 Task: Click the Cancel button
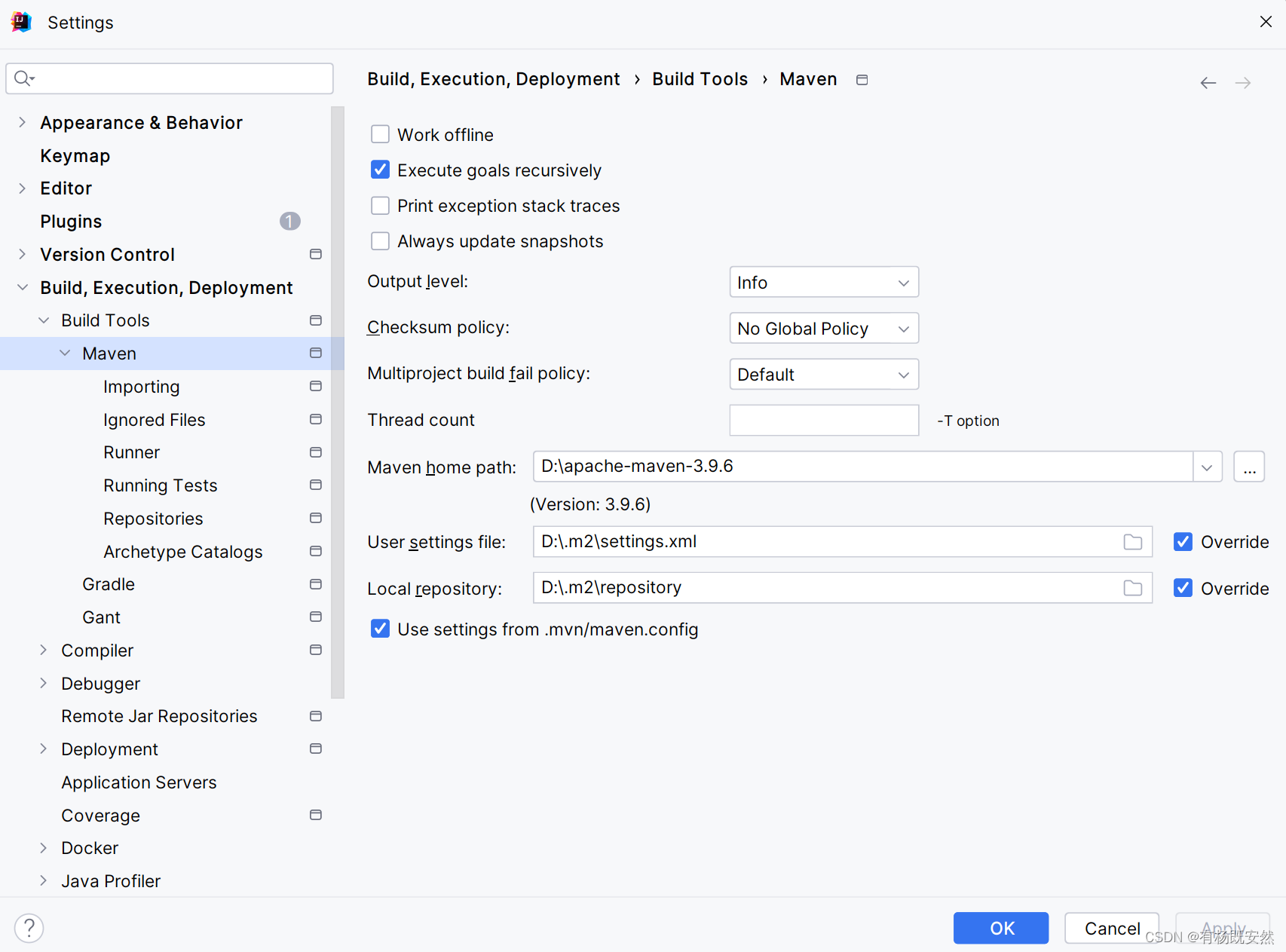coord(1112,928)
